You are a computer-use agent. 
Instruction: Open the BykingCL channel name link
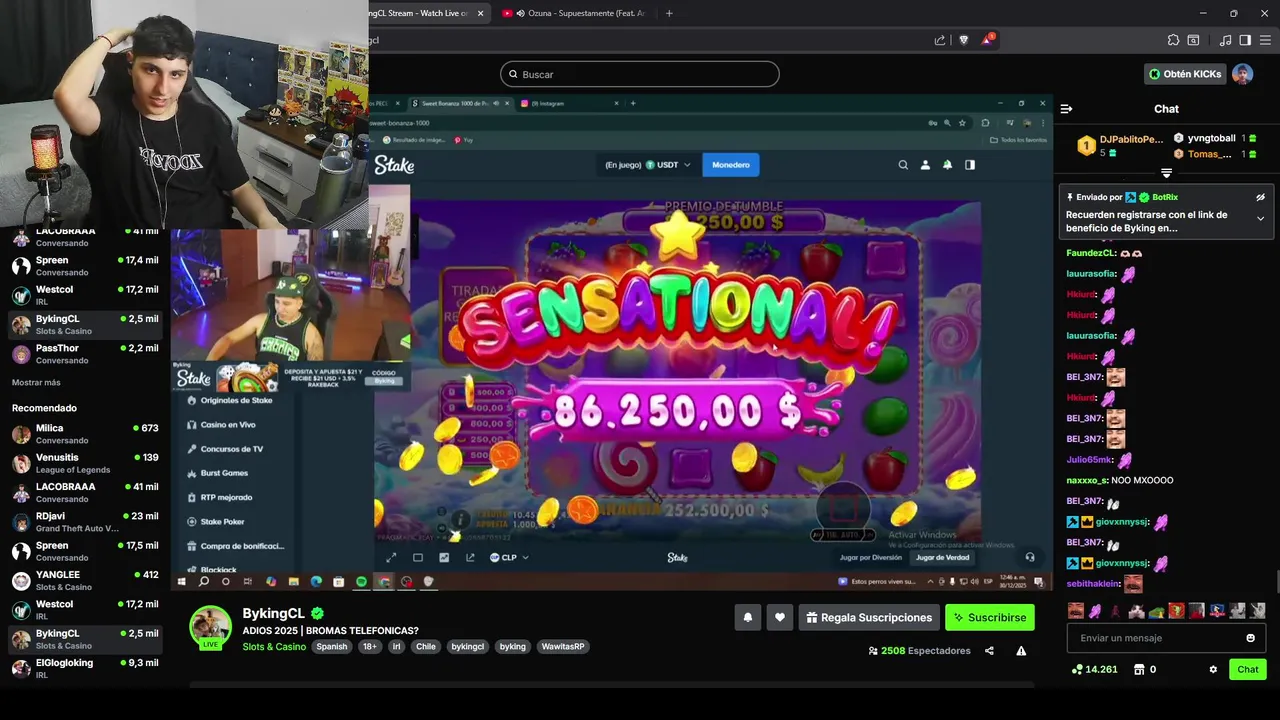coord(273,613)
